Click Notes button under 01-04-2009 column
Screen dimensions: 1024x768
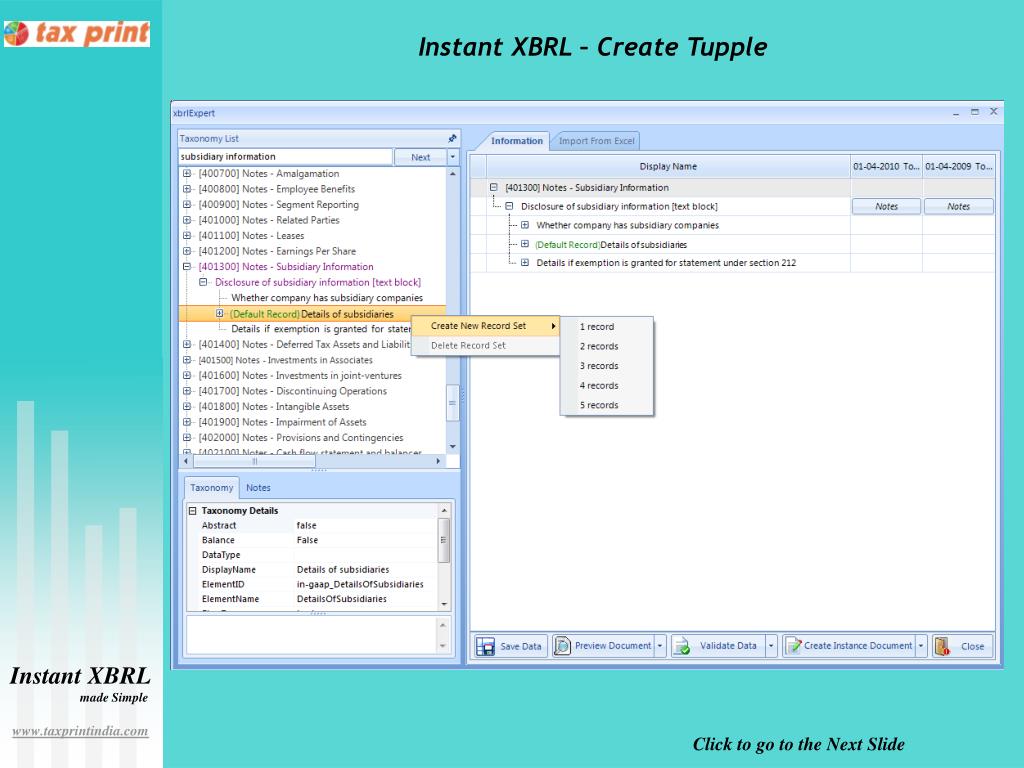(x=958, y=206)
